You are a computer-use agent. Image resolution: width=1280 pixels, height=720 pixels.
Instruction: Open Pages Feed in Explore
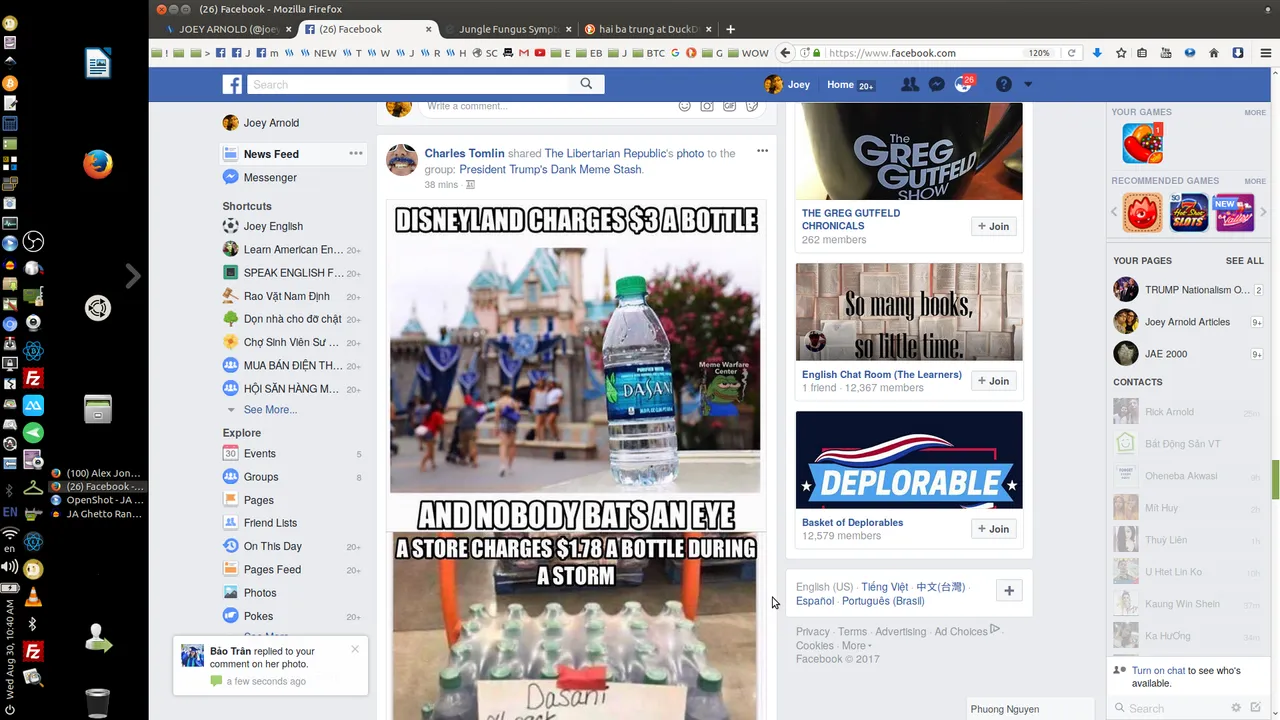tap(272, 569)
